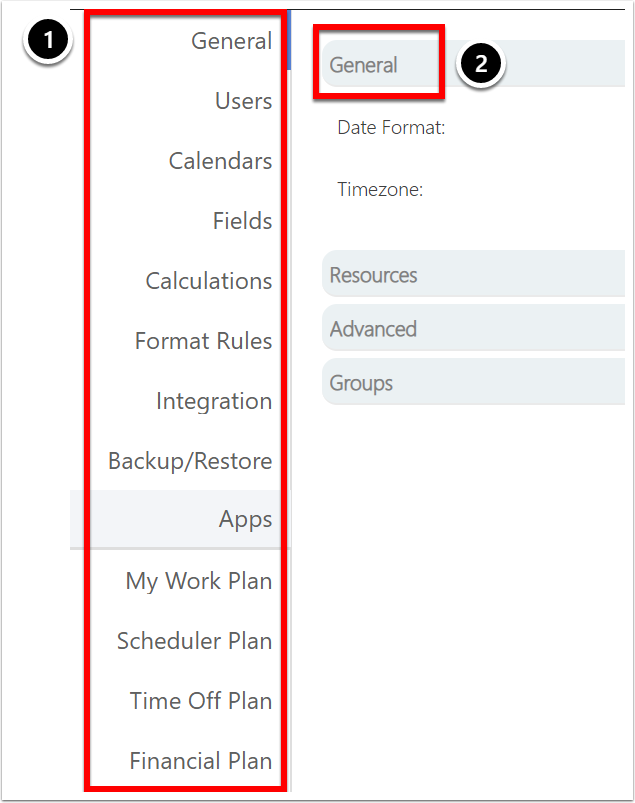635x803 pixels.
Task: Expand the Advanced section
Action: click(x=473, y=328)
